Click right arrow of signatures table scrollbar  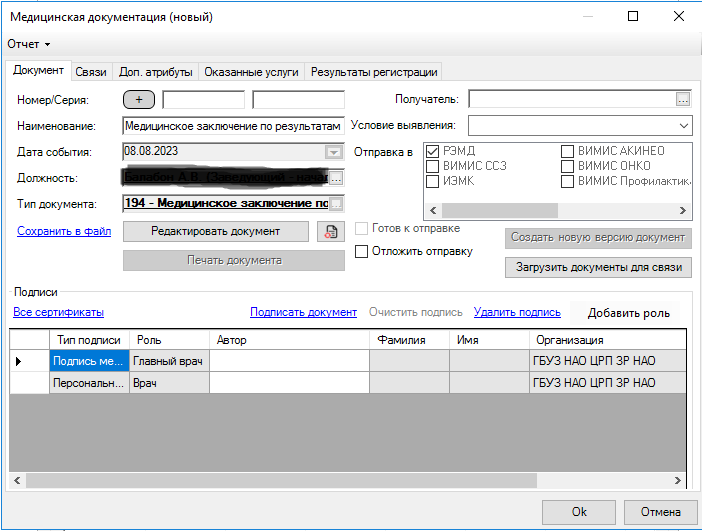click(677, 480)
